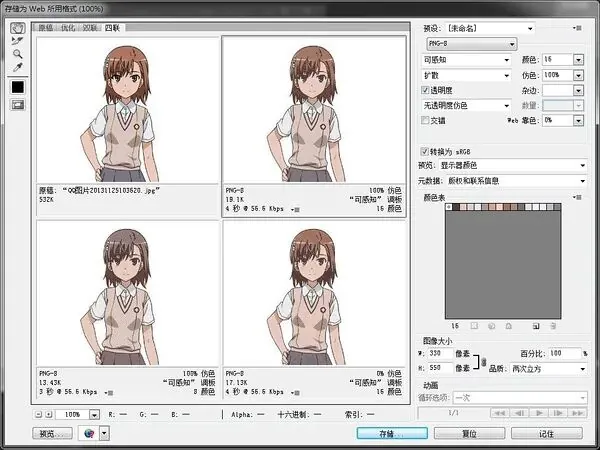Image resolution: width=600 pixels, height=450 pixels.
Task: Open the 品质 两次立方 dropdown
Action: tap(549, 369)
